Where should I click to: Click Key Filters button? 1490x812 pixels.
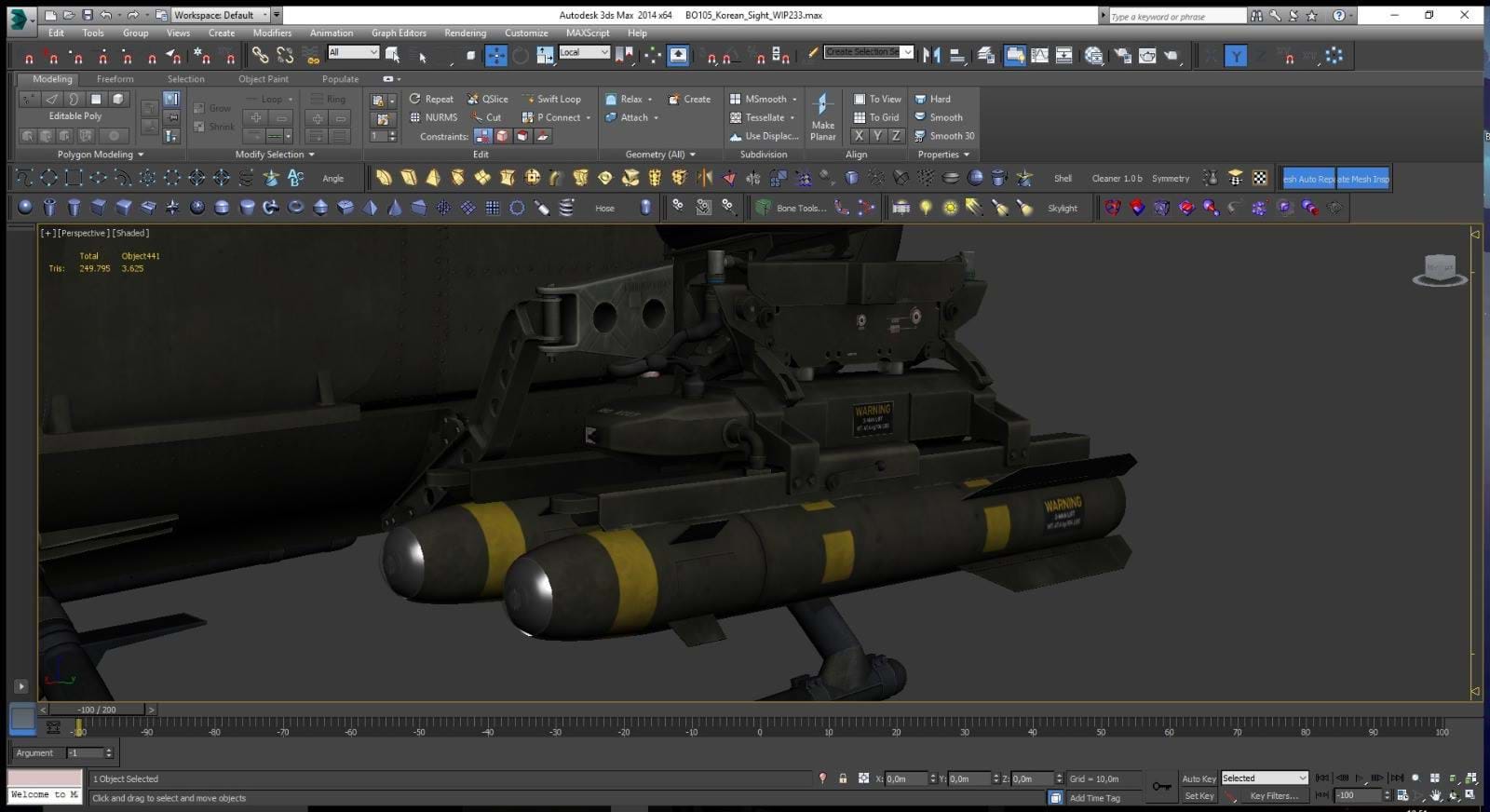click(x=1273, y=796)
